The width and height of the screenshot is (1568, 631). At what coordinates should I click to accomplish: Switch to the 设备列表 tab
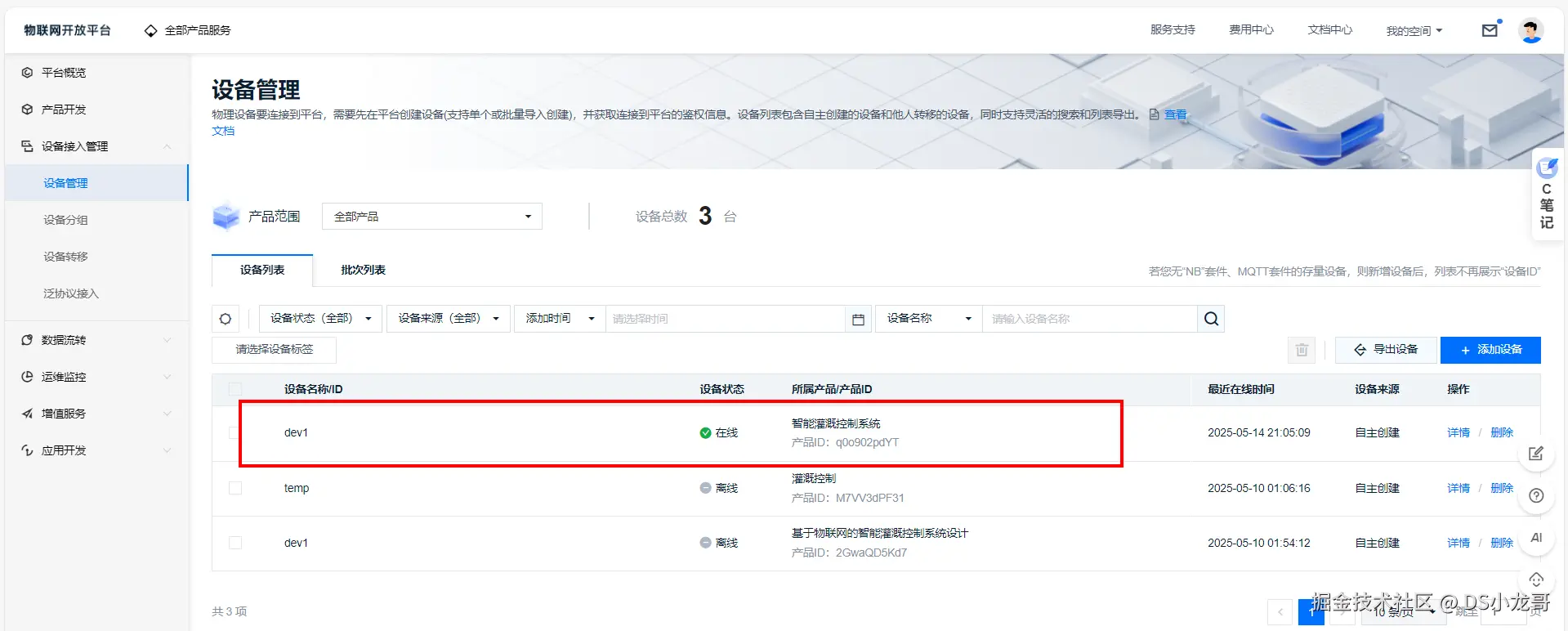point(262,270)
